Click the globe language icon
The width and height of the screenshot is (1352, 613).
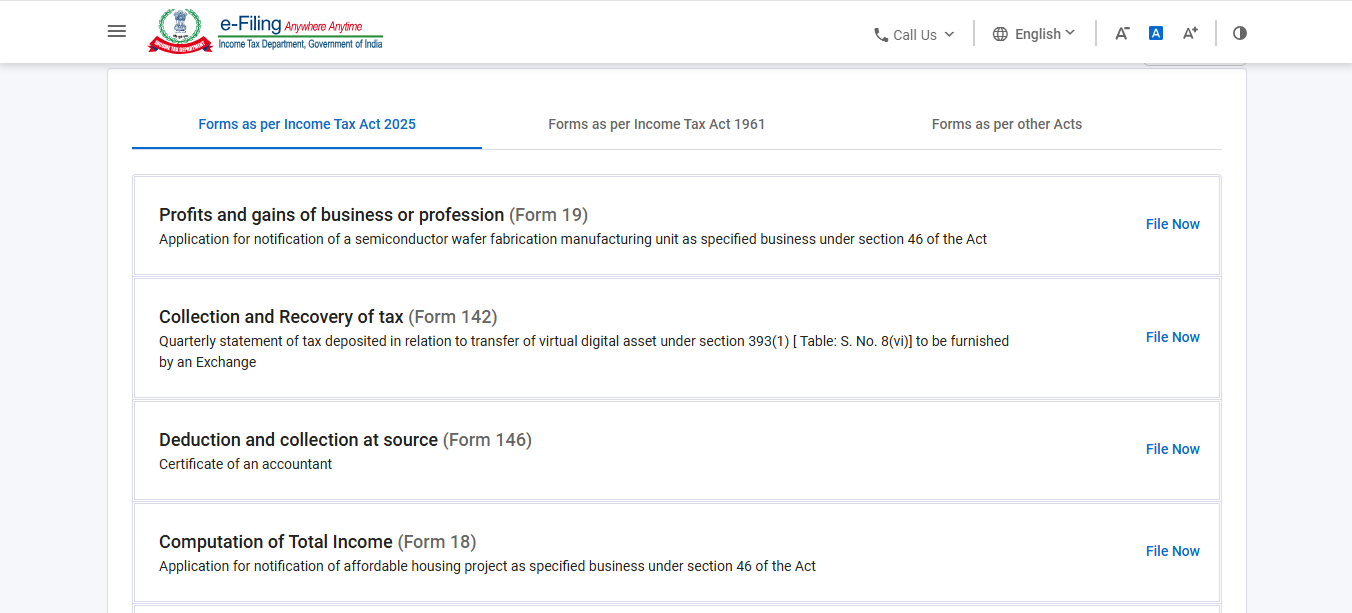pyautogui.click(x=1000, y=34)
